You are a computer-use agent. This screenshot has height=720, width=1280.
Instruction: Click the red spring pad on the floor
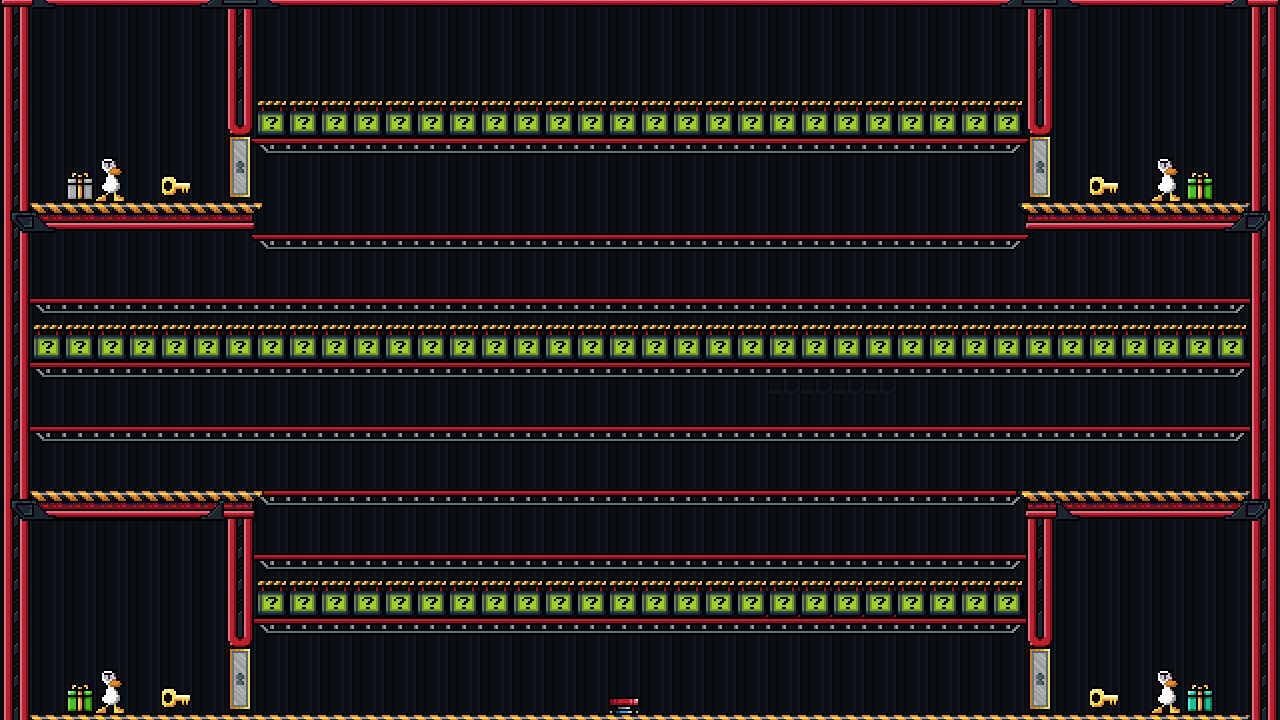point(624,706)
